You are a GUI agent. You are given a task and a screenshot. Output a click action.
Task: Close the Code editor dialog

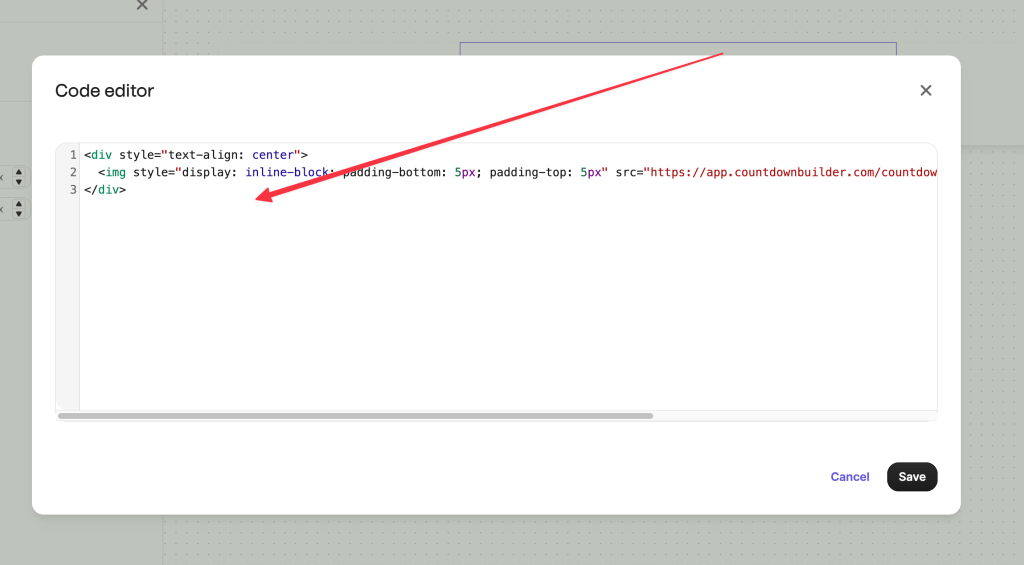[925, 91]
